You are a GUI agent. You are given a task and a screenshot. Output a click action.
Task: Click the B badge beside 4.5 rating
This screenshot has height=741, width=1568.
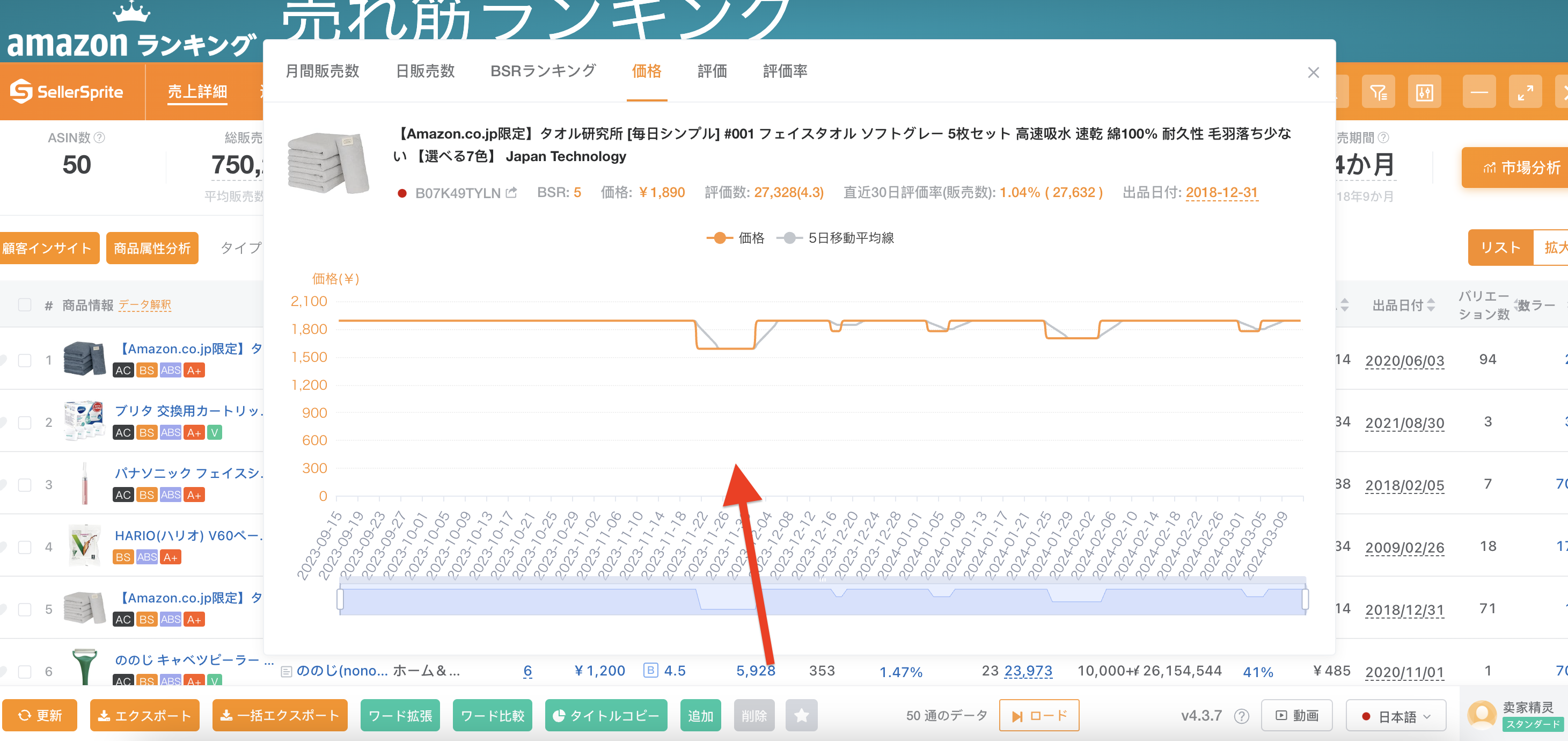tap(651, 671)
